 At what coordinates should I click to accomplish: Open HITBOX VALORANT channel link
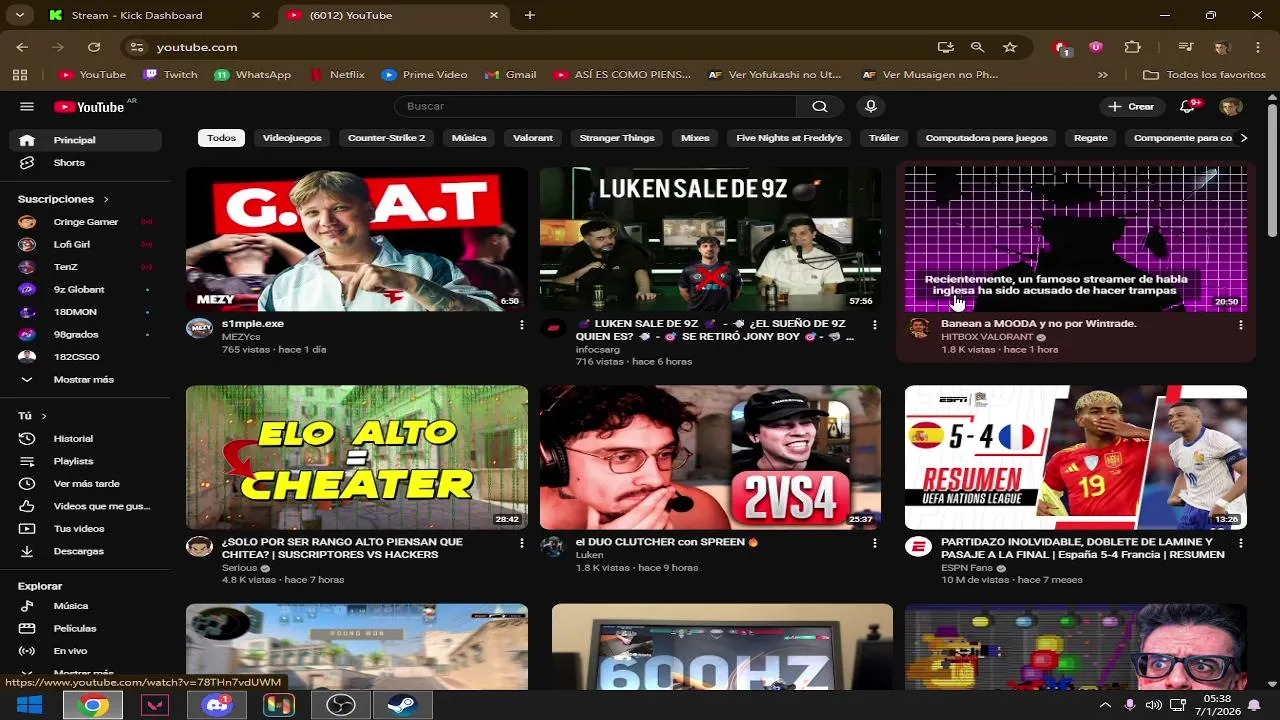(x=987, y=338)
